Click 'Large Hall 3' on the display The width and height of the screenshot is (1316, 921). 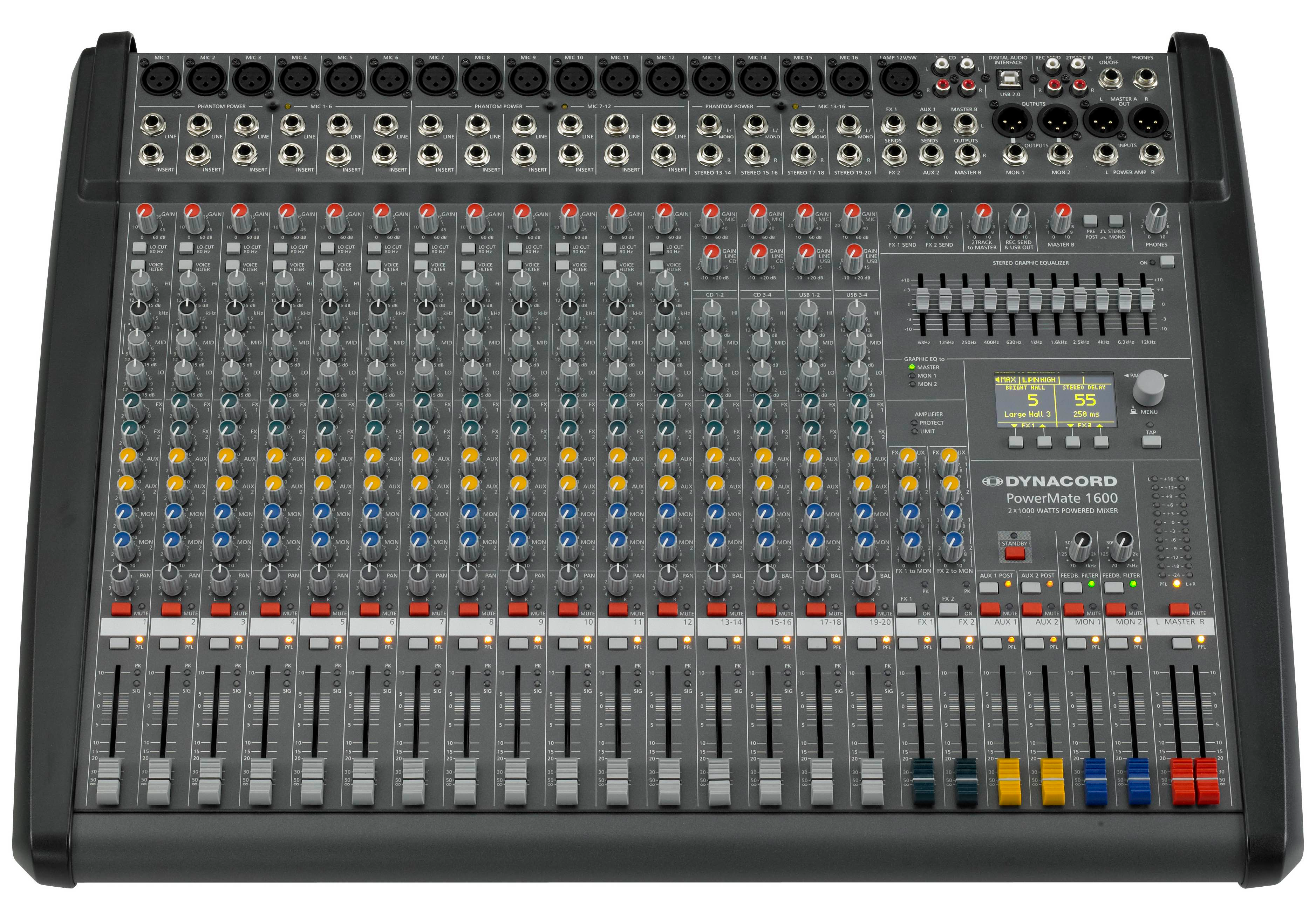click(x=1027, y=414)
